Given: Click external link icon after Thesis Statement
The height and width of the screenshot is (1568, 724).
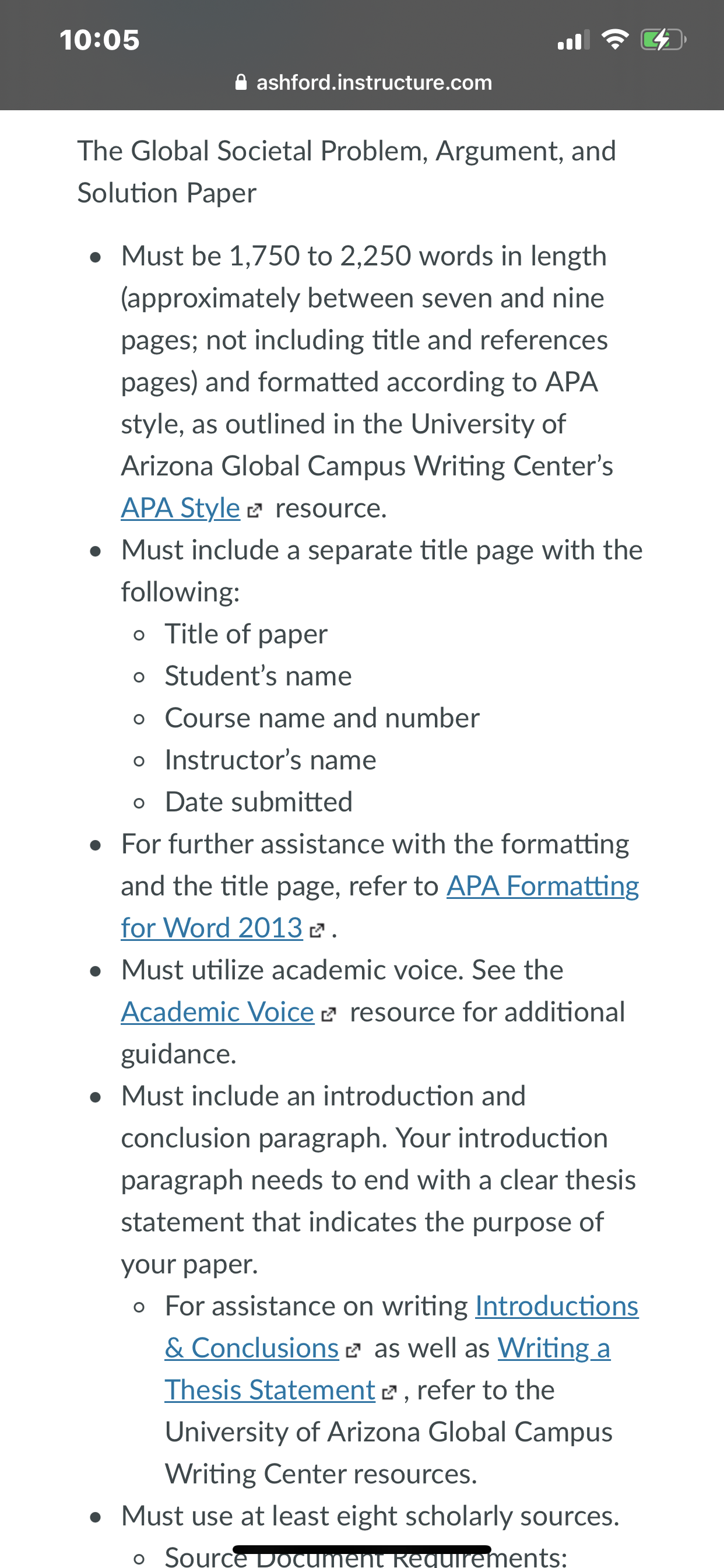Looking at the screenshot, I should [389, 1392].
